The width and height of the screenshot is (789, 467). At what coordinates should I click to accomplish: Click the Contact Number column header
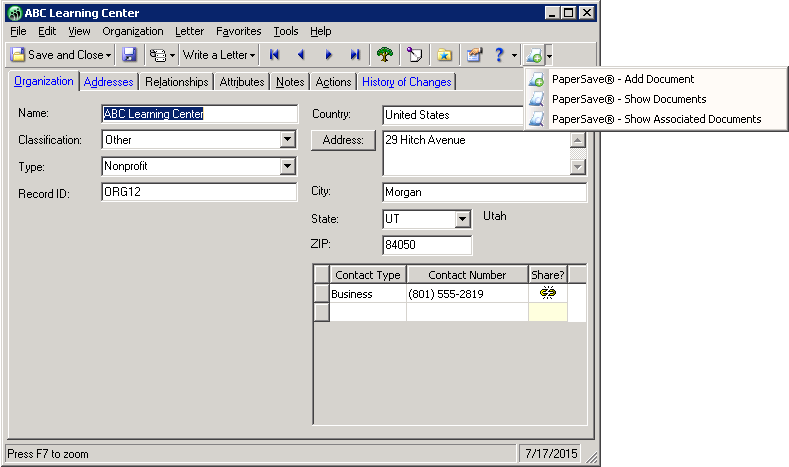tap(467, 275)
